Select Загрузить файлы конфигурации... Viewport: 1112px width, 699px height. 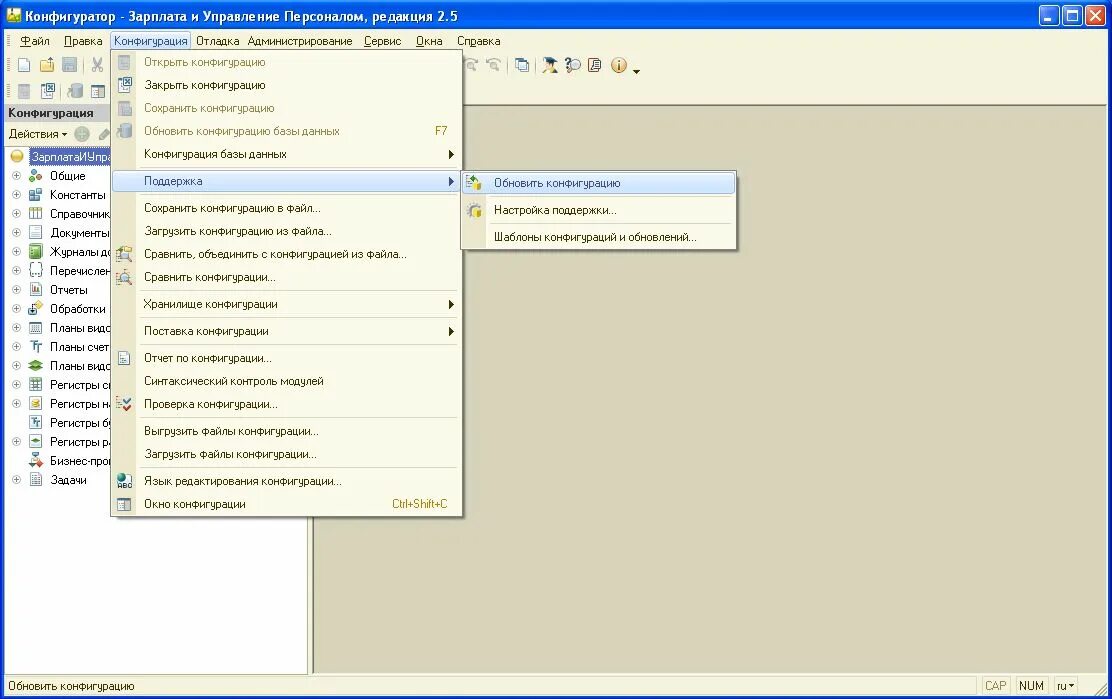(287, 454)
